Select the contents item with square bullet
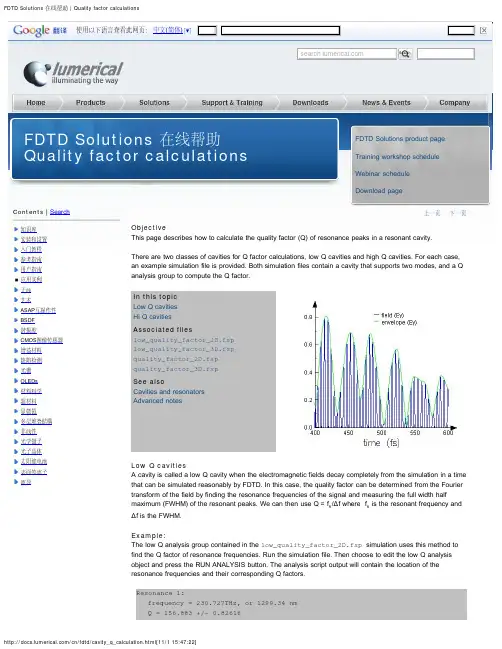The image size is (502, 649). 31,279
